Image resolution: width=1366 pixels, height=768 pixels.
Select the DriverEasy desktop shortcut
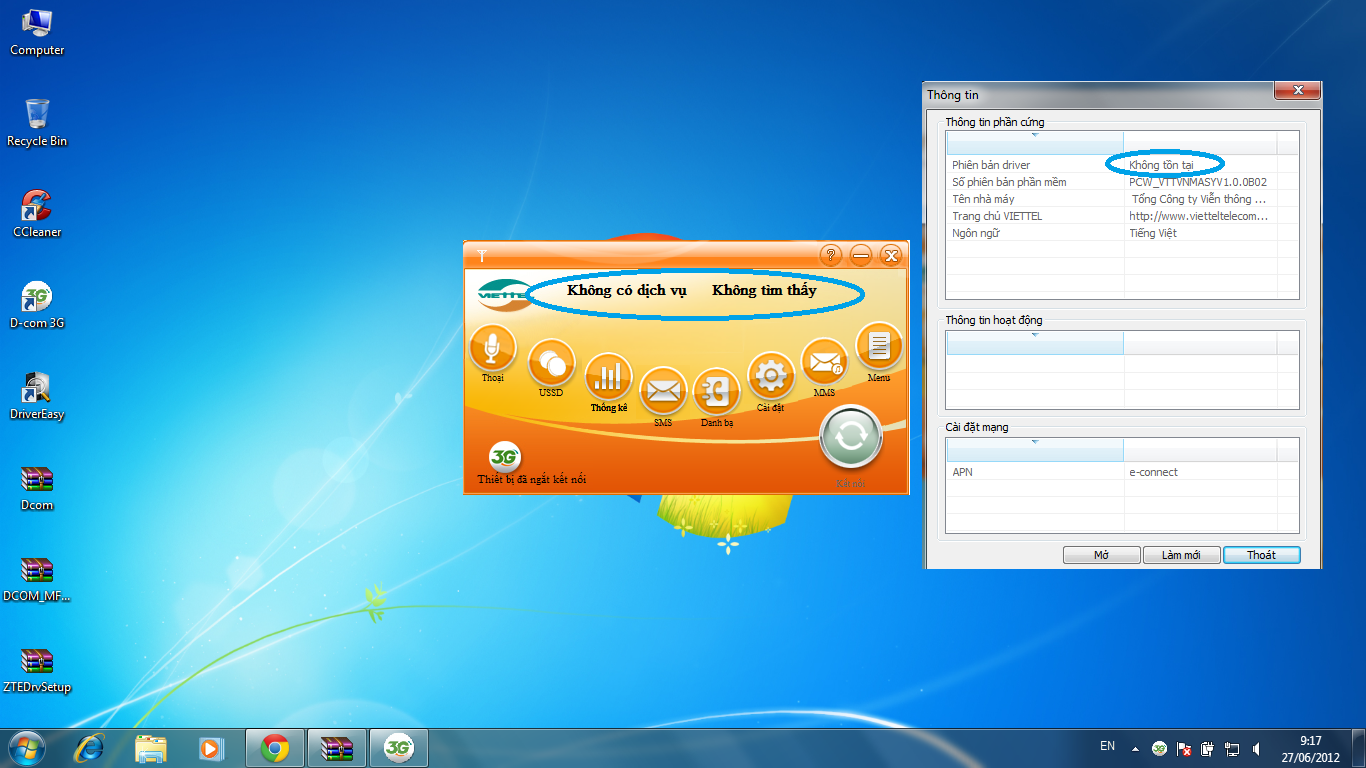[x=37, y=396]
